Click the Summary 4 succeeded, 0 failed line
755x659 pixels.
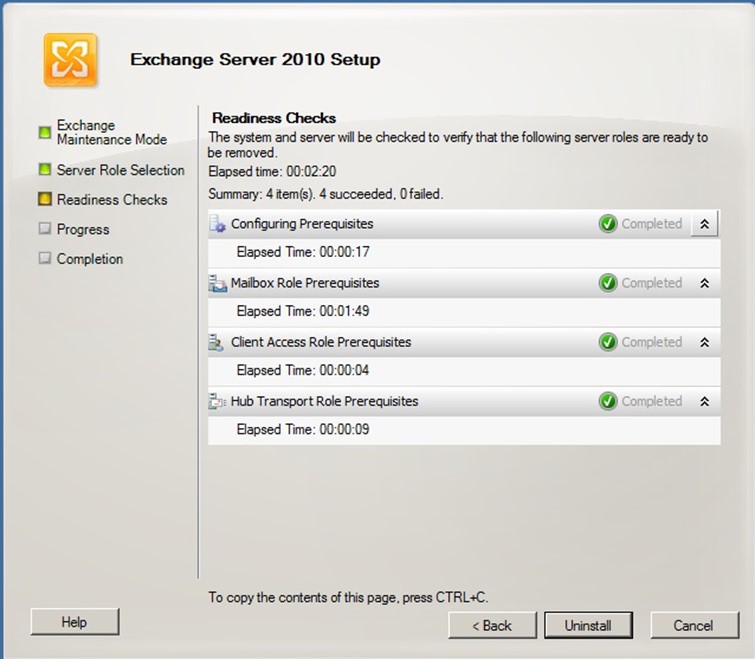click(325, 194)
